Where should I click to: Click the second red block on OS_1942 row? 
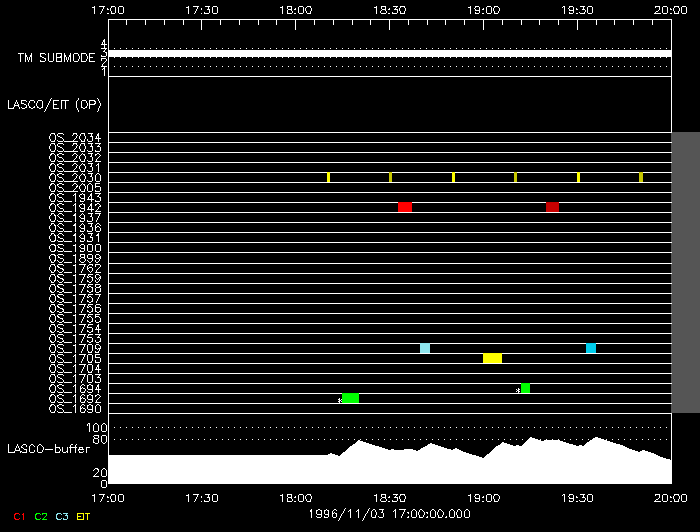pos(552,207)
